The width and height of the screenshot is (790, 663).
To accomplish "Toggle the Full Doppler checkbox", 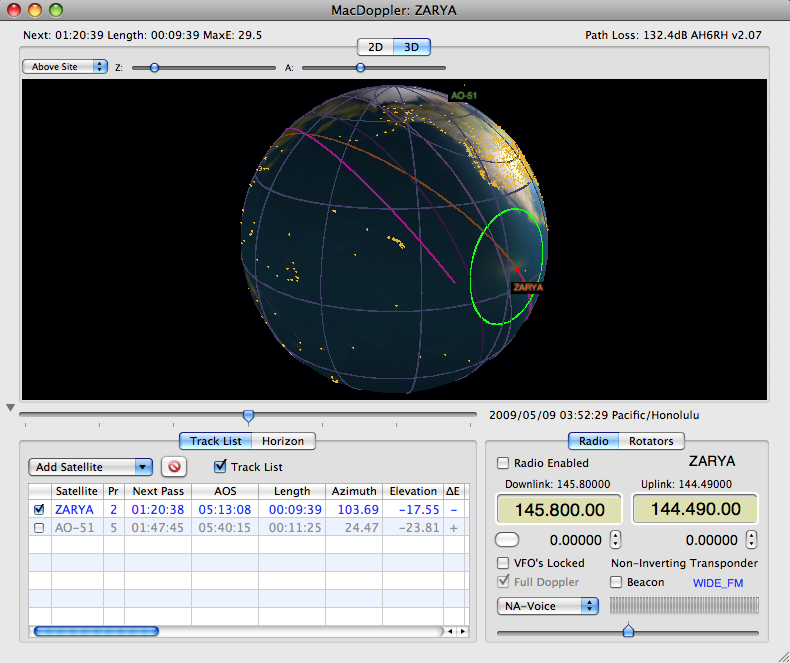I will [x=503, y=581].
